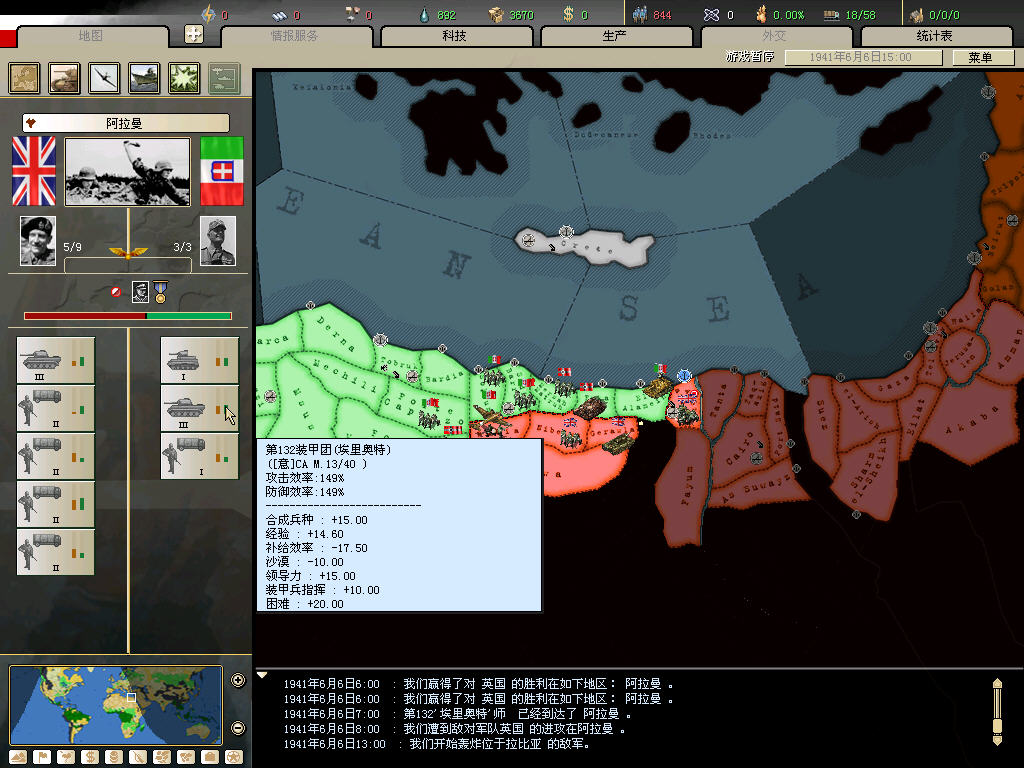Image resolution: width=1024 pixels, height=768 pixels.
Task: Click the message log scrollbar
Action: click(x=997, y=712)
